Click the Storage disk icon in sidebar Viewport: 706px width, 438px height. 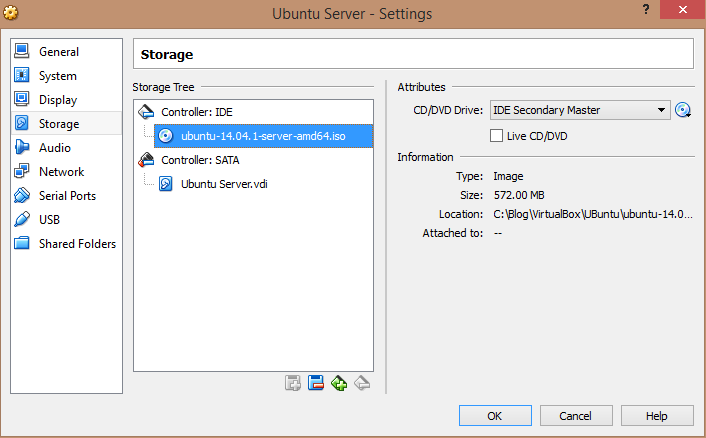tap(22, 123)
